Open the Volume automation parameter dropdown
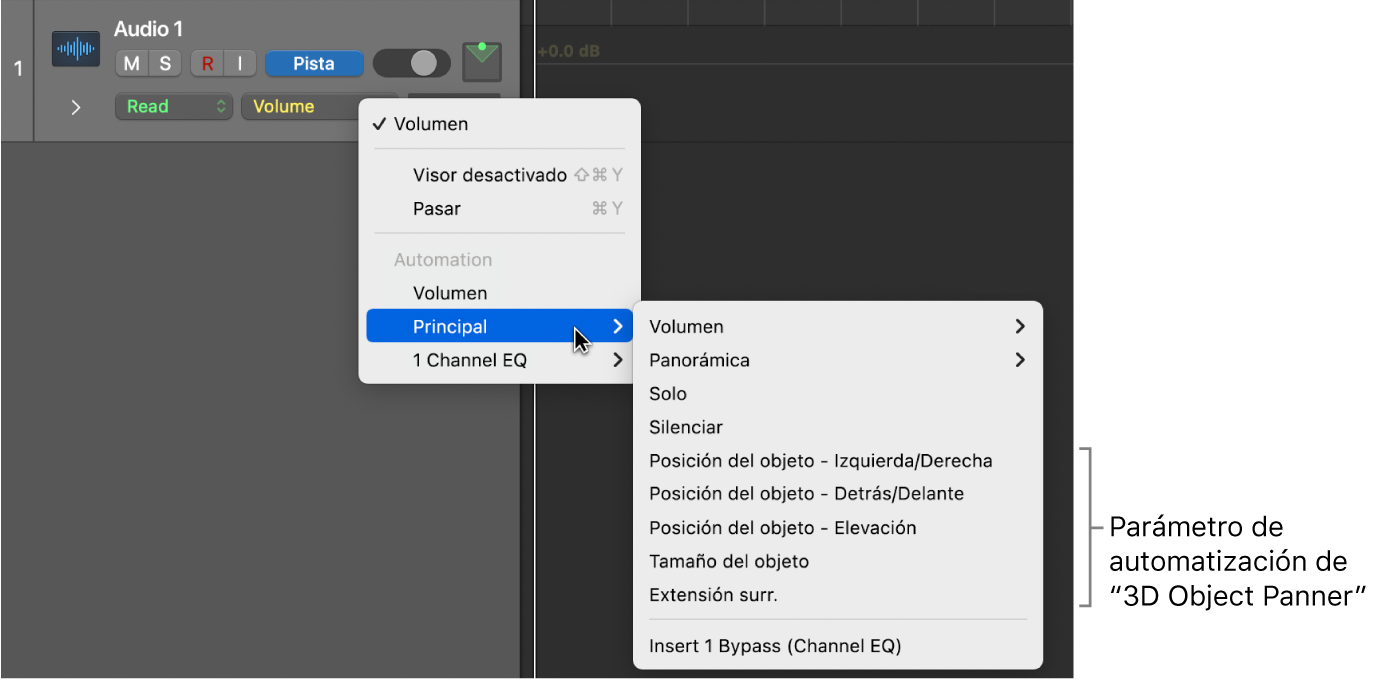 [300, 107]
